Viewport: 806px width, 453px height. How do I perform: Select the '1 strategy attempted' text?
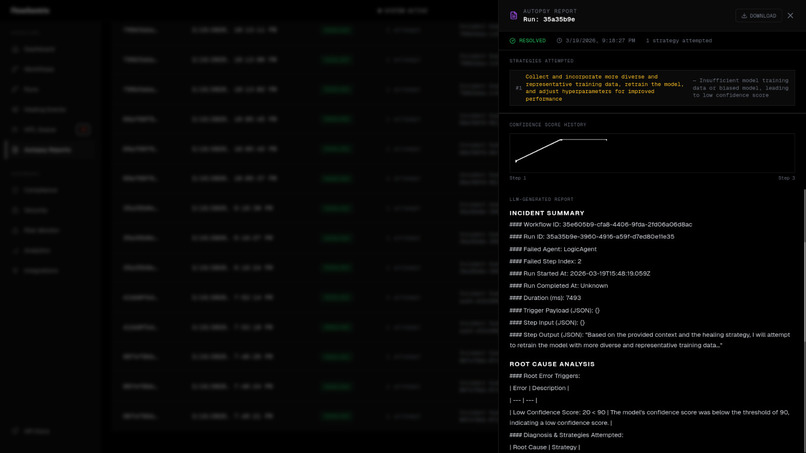click(x=679, y=41)
